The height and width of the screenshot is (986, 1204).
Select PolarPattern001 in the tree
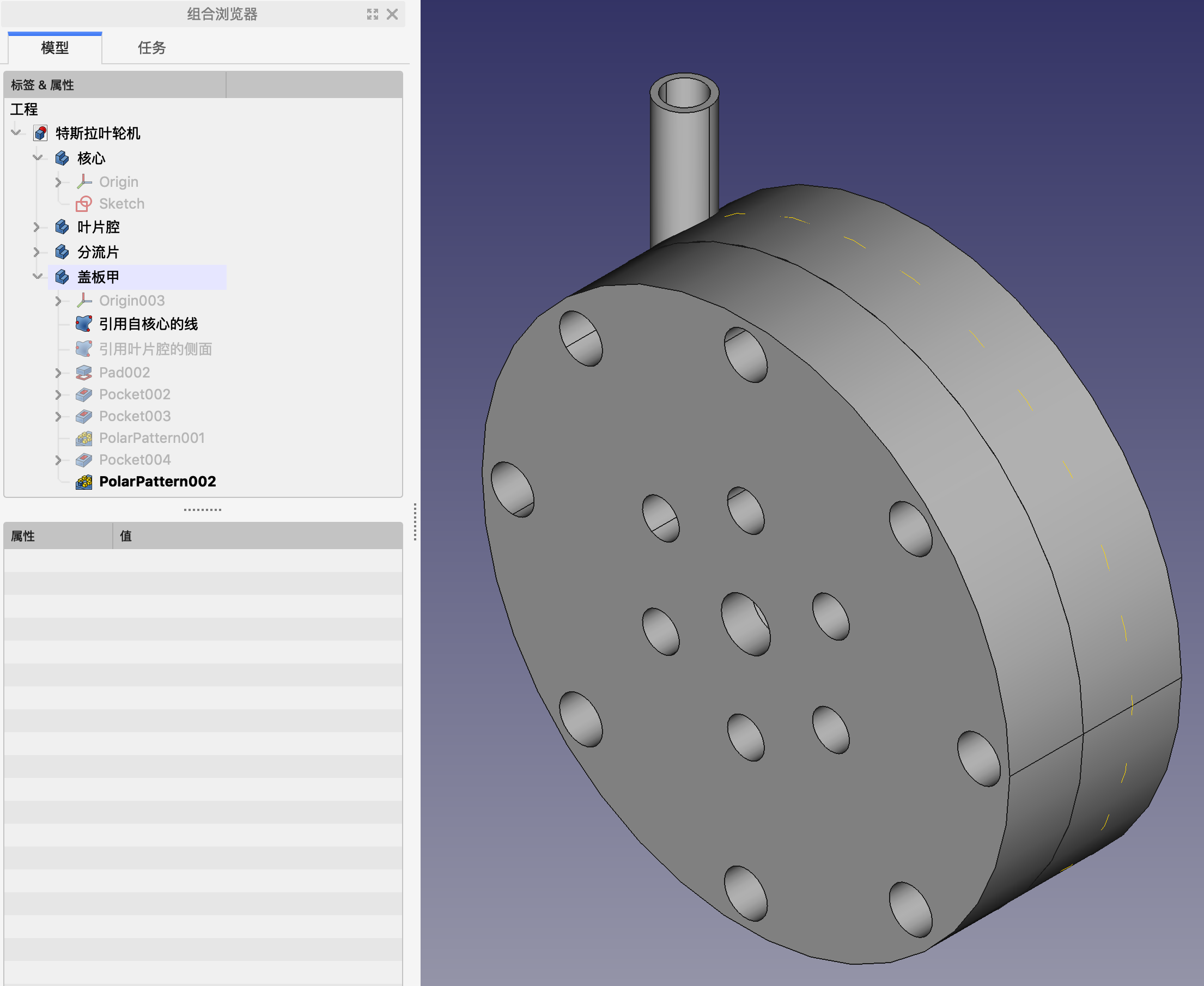coord(151,438)
